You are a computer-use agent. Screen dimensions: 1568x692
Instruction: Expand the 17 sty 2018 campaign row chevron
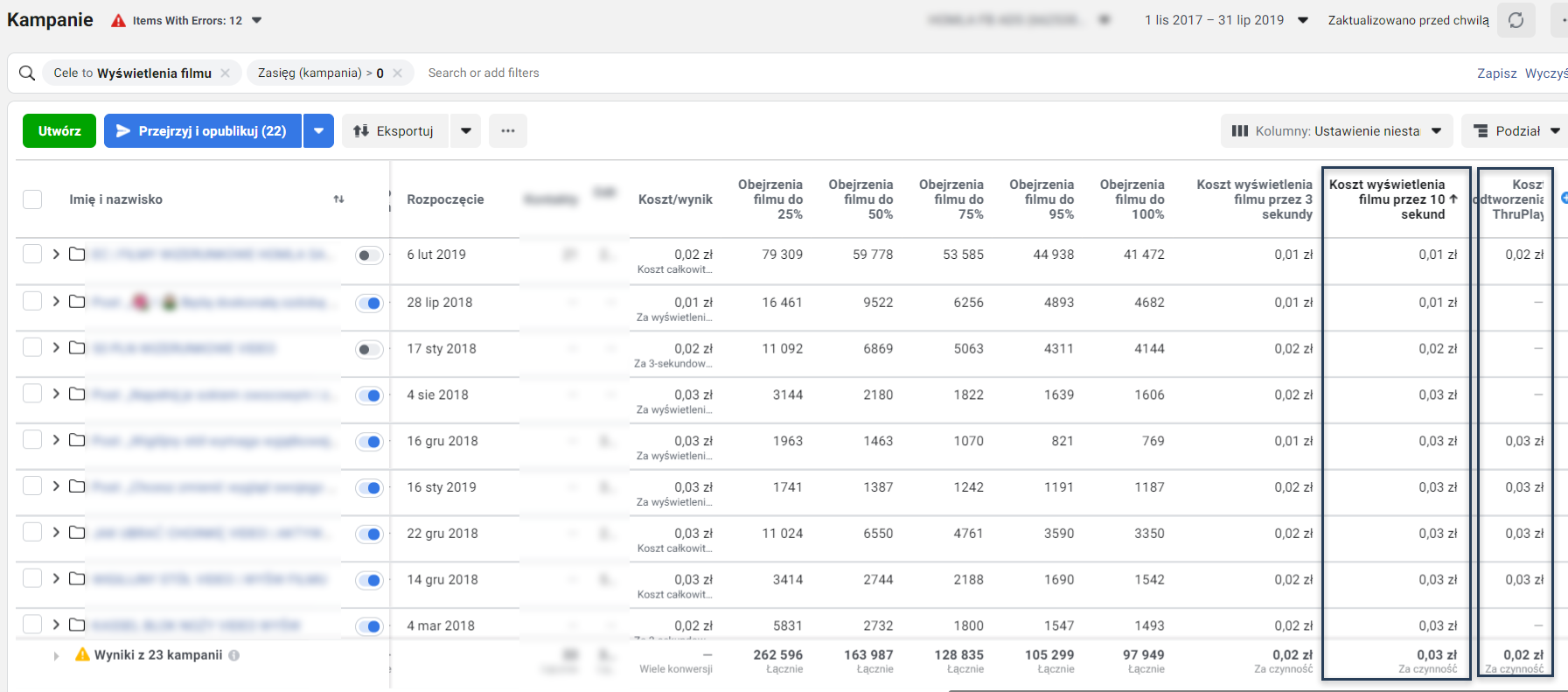coord(56,347)
